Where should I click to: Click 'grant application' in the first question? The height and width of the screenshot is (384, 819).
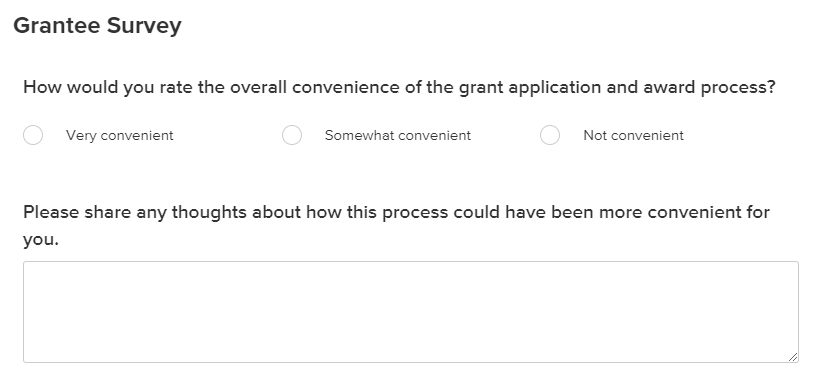530,87
